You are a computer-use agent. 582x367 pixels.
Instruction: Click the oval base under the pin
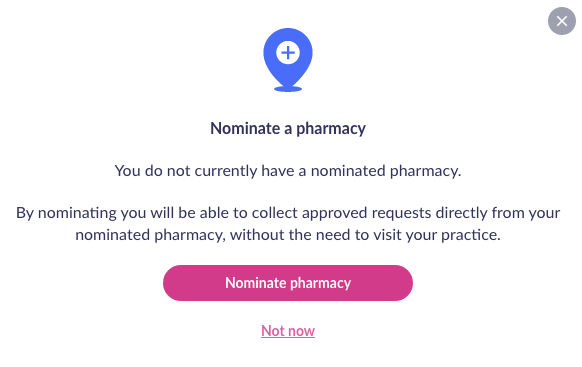tap(288, 89)
